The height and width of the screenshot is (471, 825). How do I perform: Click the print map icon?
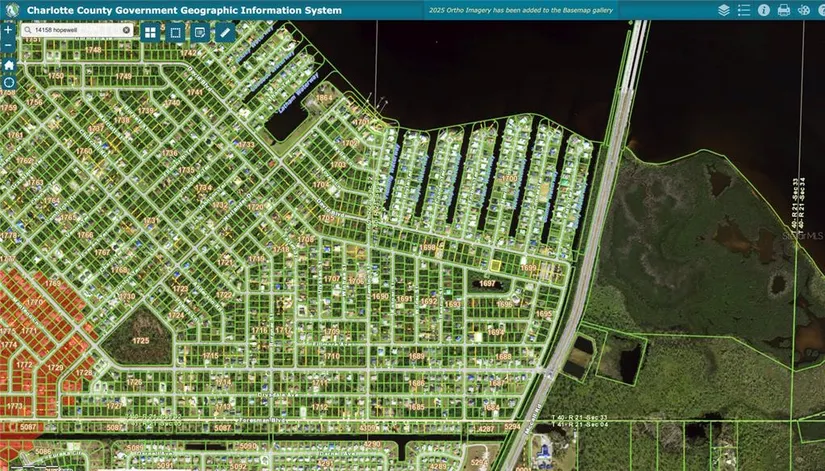784,10
